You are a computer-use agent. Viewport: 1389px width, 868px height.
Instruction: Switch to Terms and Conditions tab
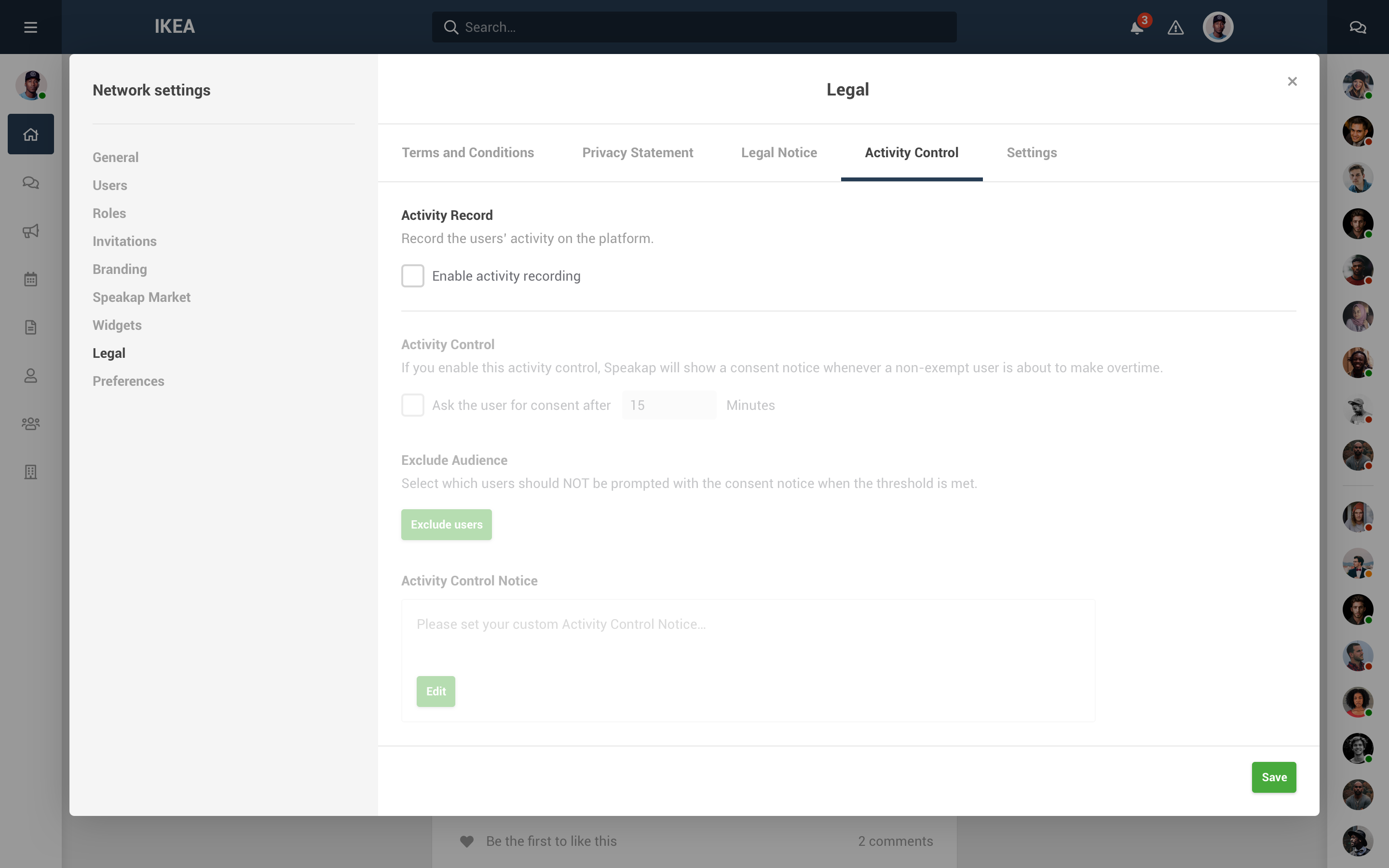tap(468, 153)
